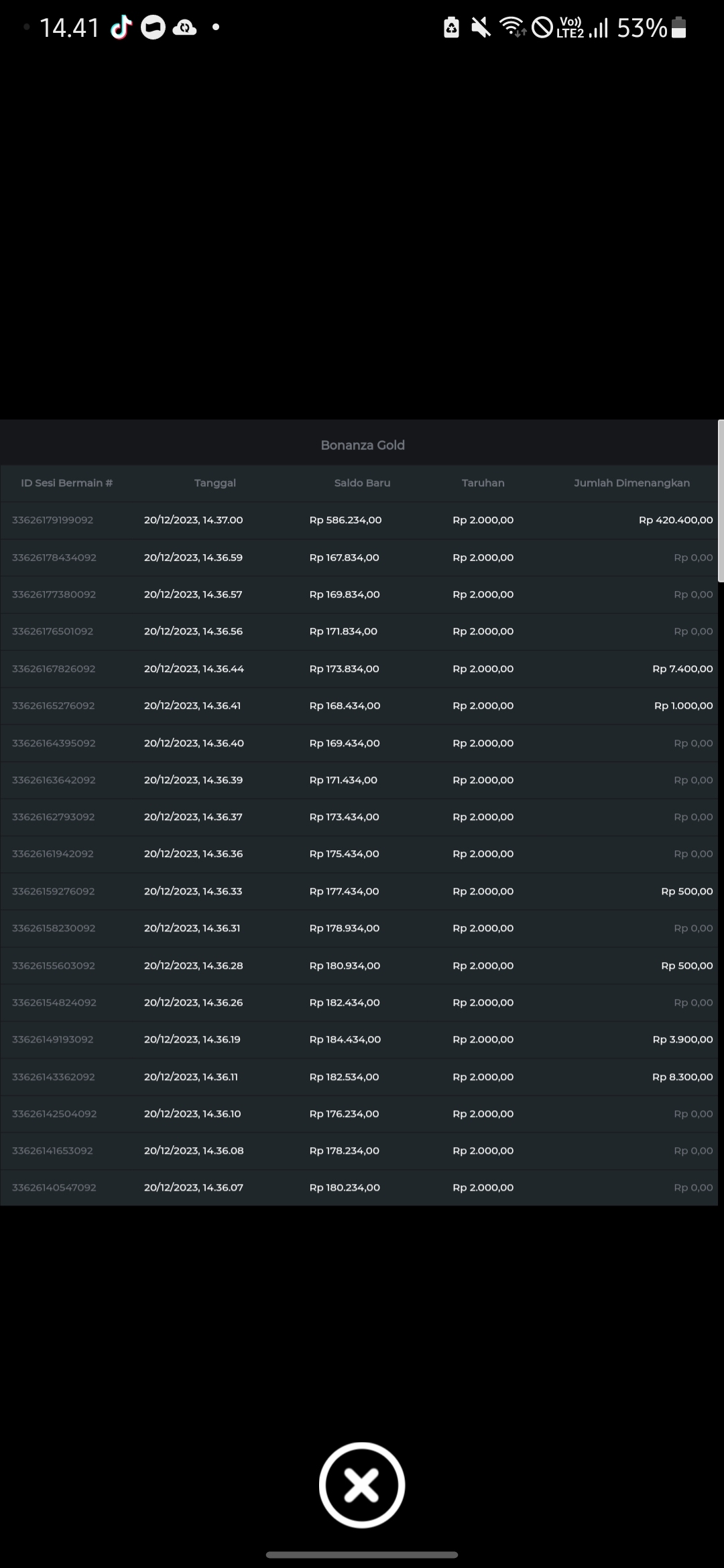
Task: Open session ID 33626179199092
Action: (x=52, y=520)
